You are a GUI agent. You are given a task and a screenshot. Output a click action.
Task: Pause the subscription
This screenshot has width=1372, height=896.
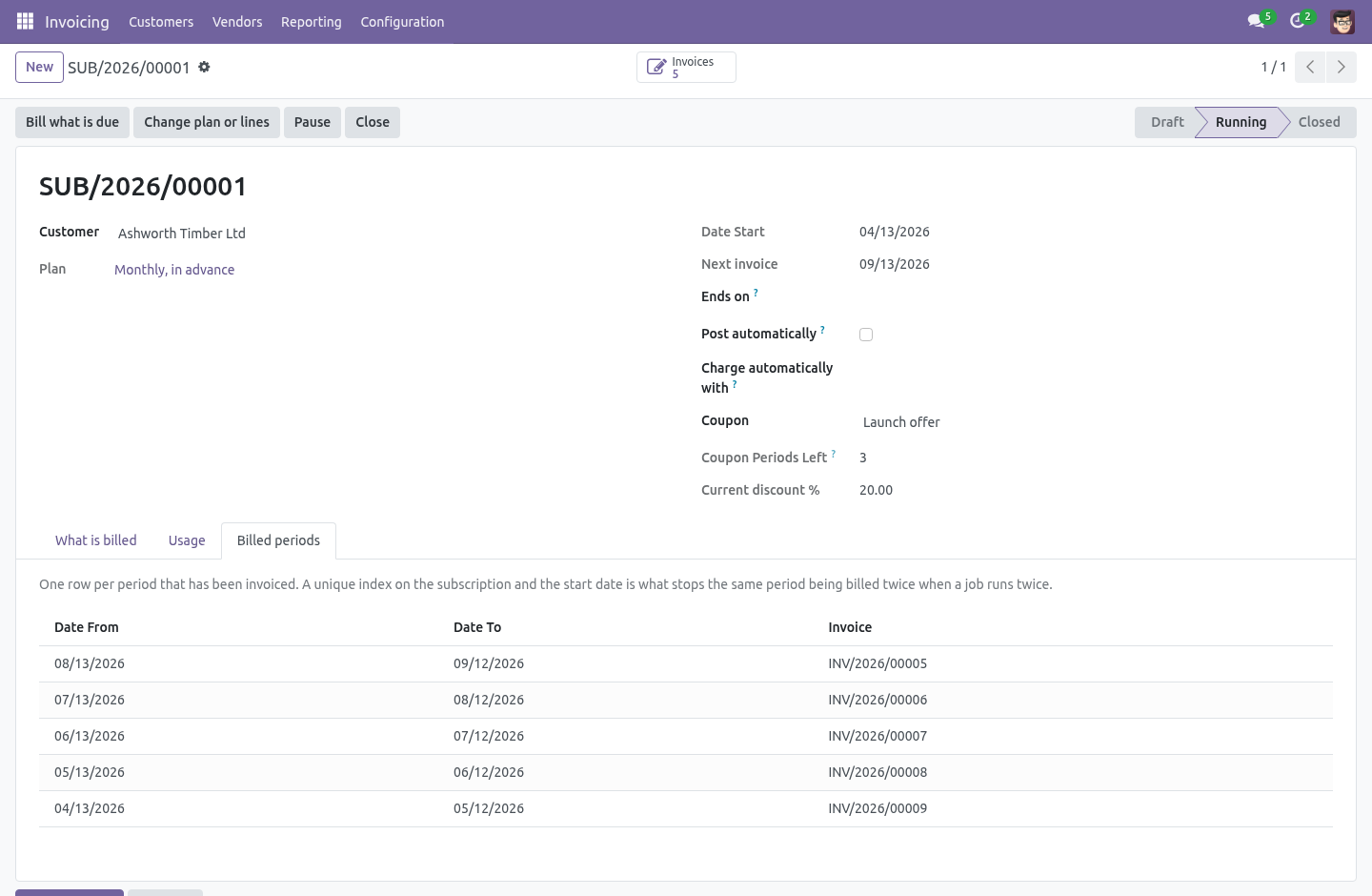pyautogui.click(x=313, y=122)
